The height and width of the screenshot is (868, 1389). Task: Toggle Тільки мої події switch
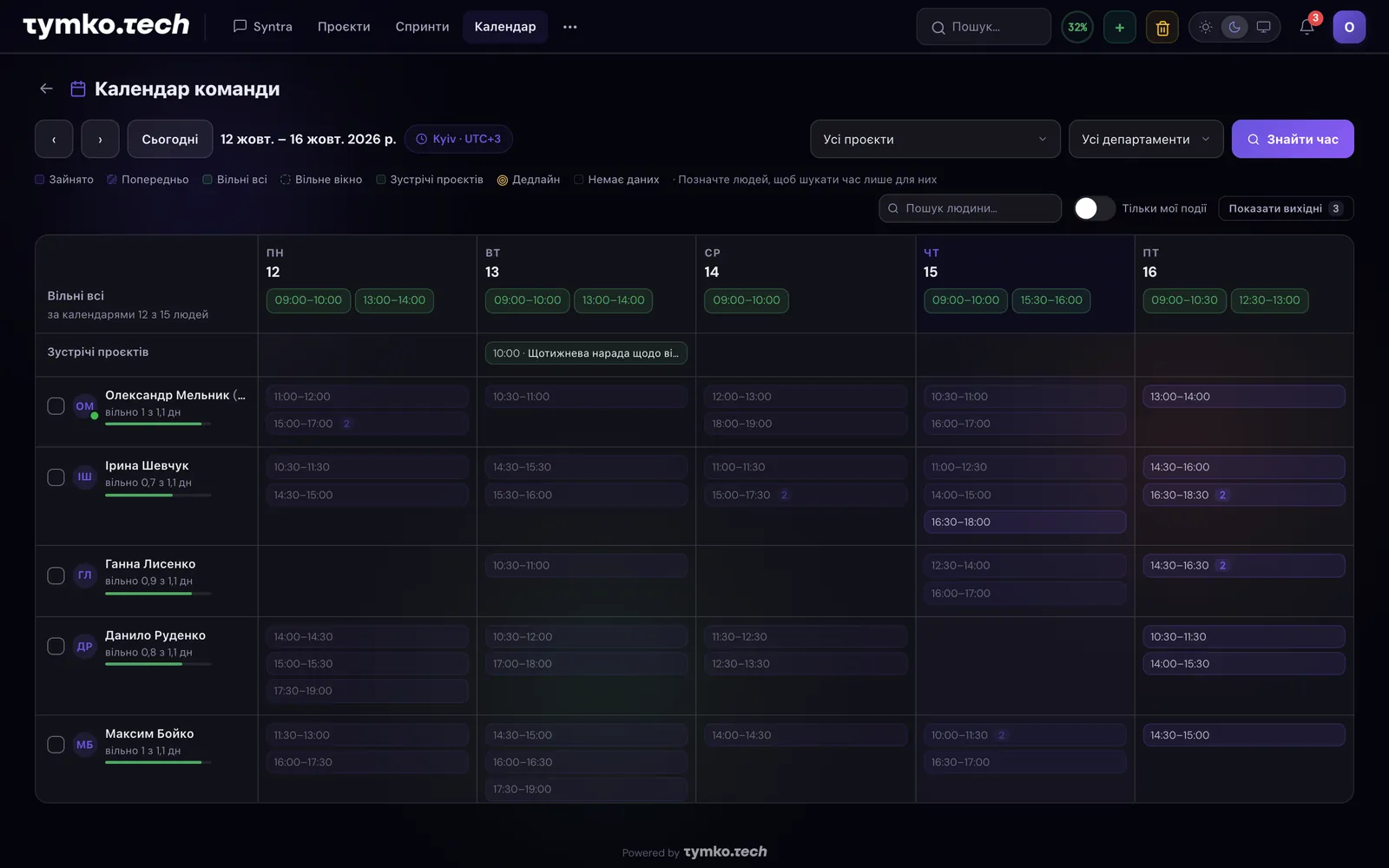click(x=1094, y=208)
